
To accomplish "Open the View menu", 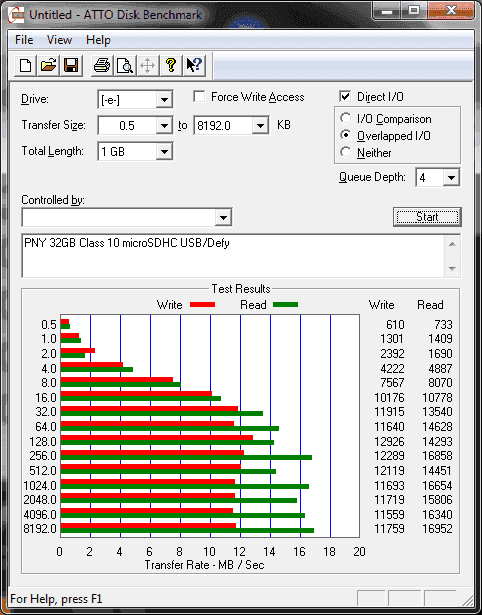I will tap(59, 40).
